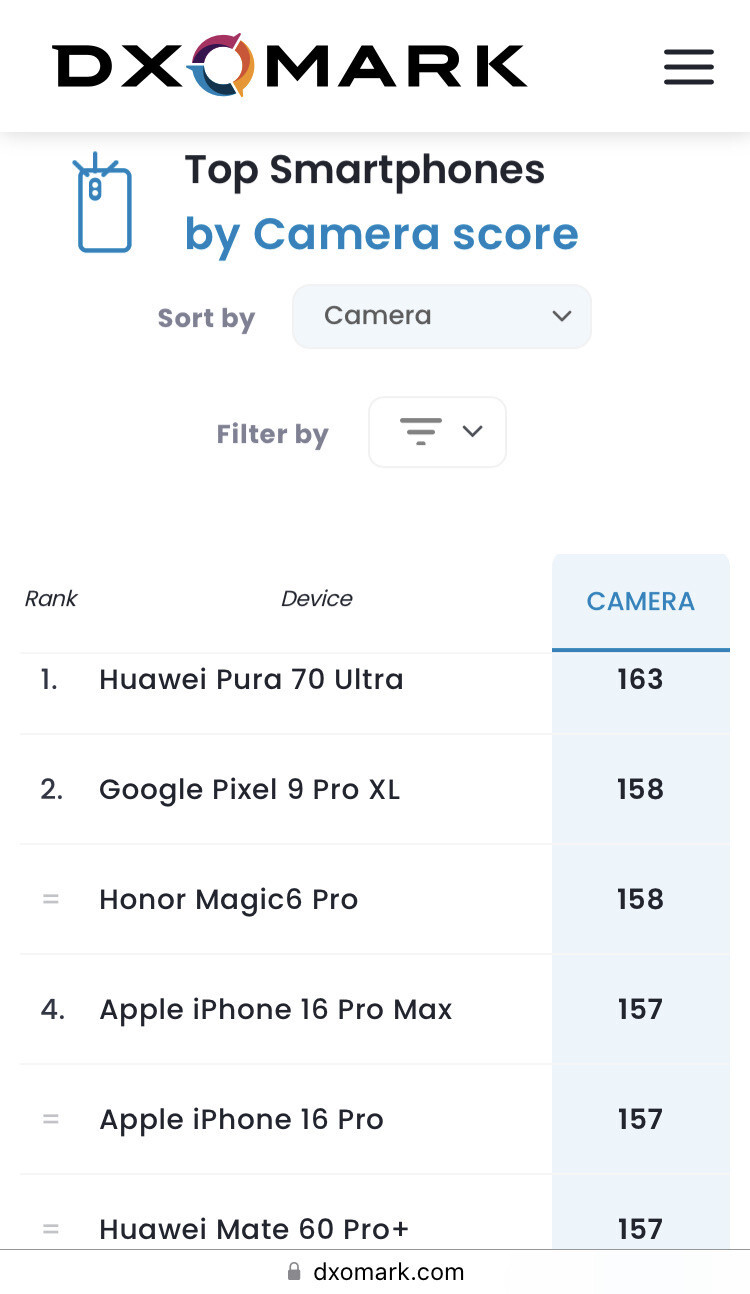Click the padlock icon in the address bar

point(294,1272)
